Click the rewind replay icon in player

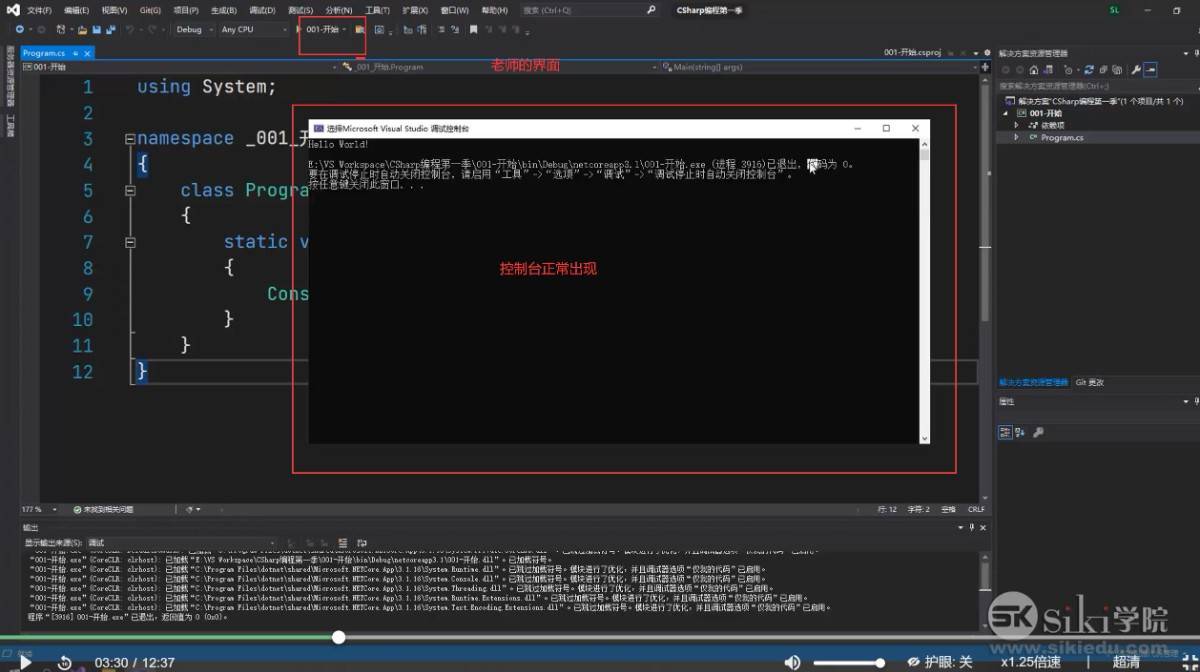point(64,662)
